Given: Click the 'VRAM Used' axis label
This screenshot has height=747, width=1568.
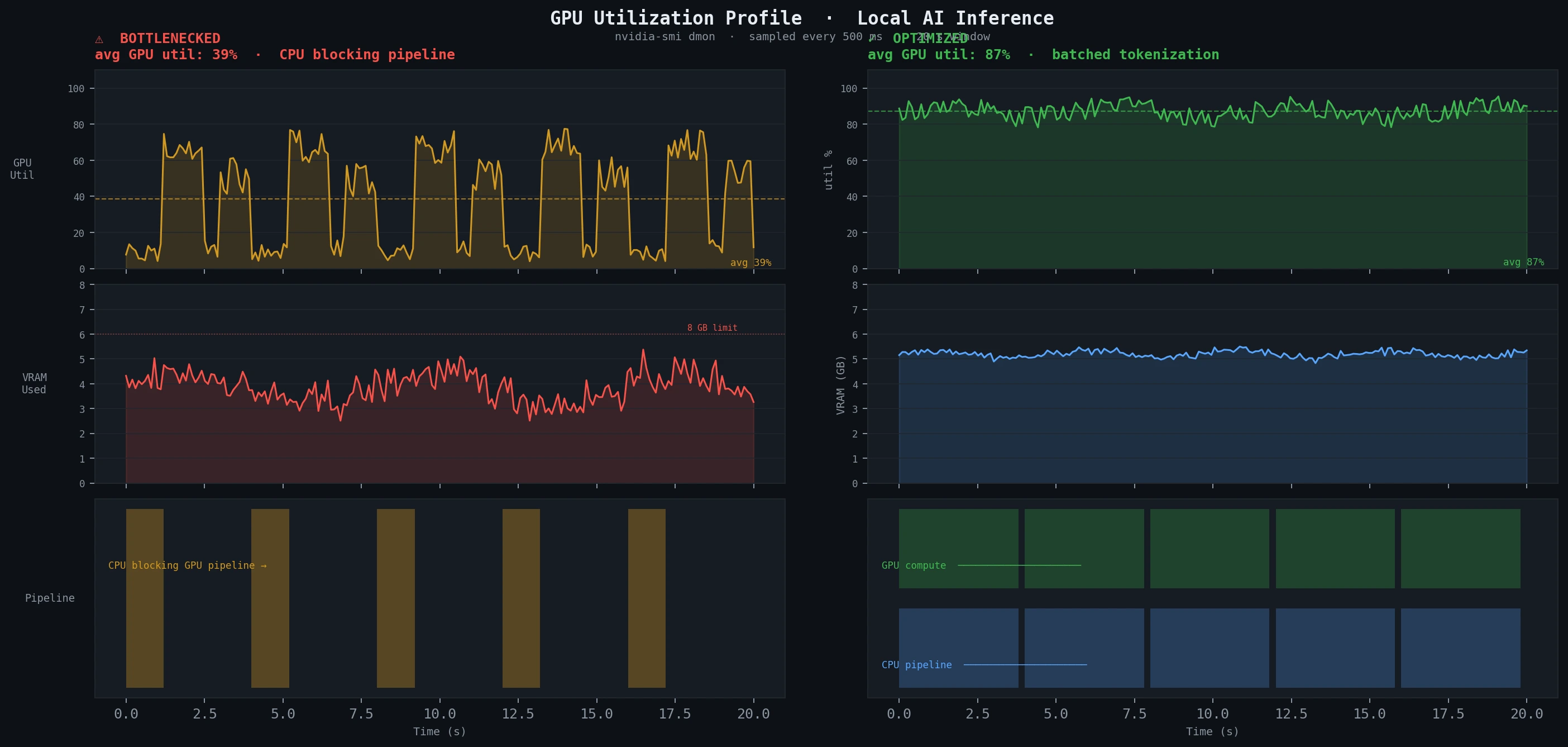Looking at the screenshot, I should coord(35,383).
